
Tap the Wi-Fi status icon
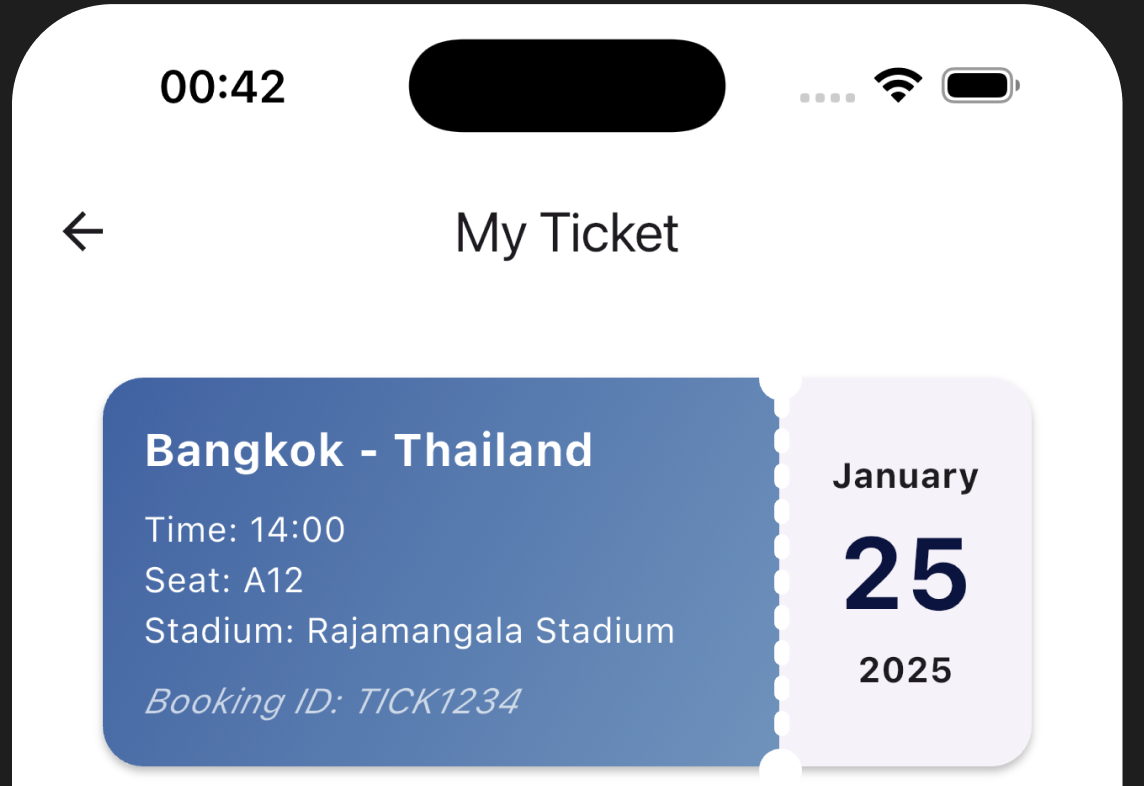point(898,86)
